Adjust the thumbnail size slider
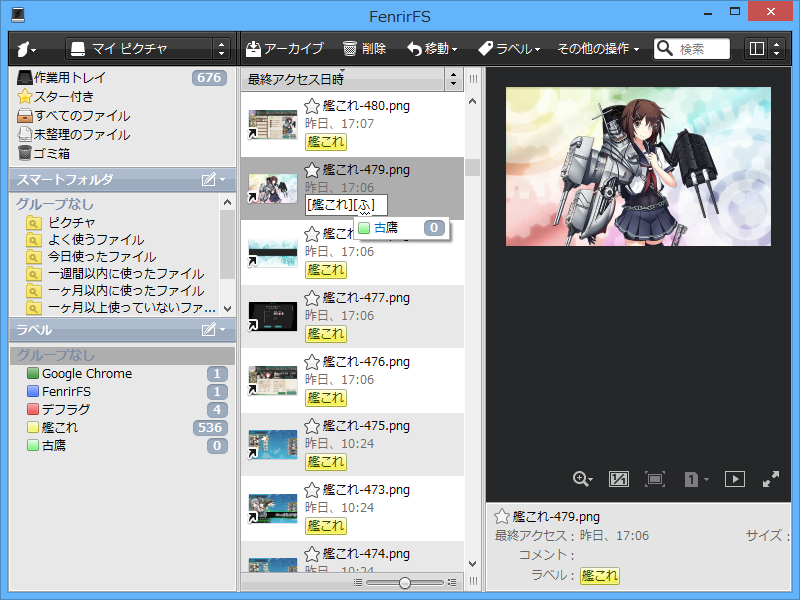The height and width of the screenshot is (600, 800). click(x=405, y=582)
